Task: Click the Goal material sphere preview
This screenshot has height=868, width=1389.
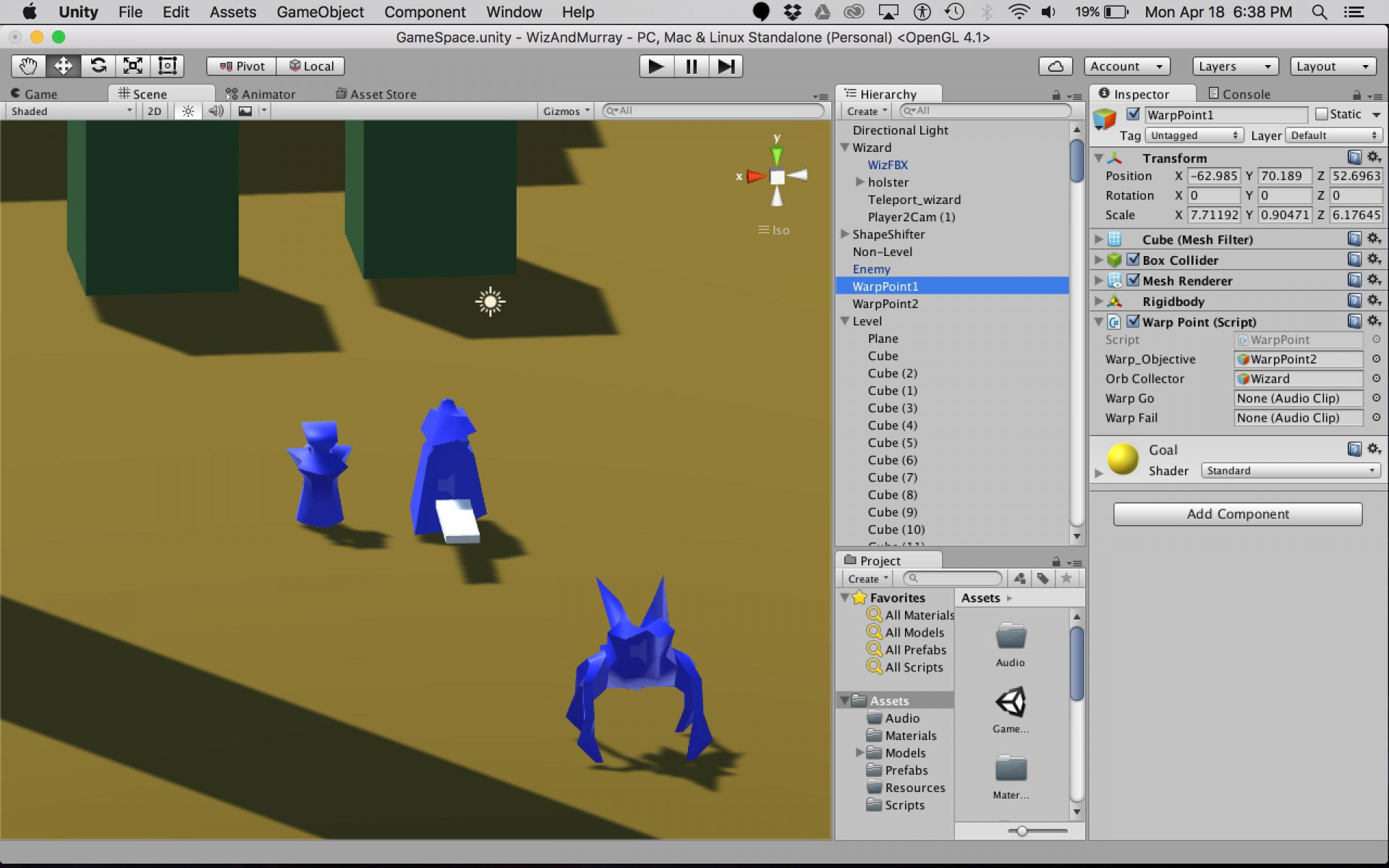Action: click(x=1123, y=459)
